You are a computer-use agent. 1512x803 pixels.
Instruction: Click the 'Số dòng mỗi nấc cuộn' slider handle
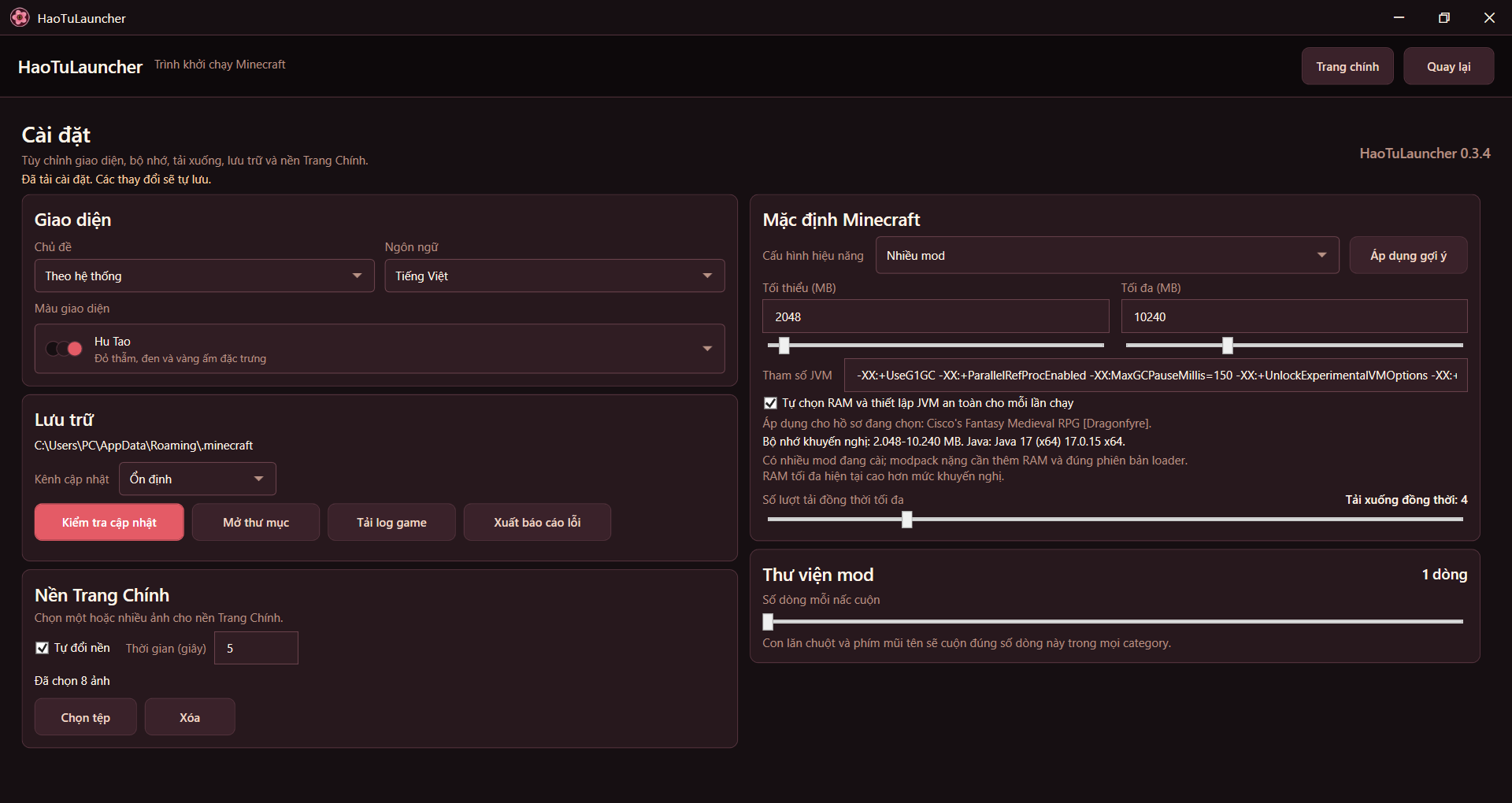coord(769,621)
